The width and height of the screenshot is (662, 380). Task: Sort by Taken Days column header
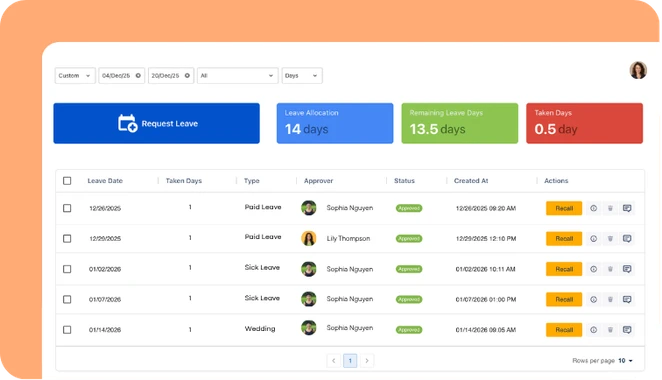184,181
